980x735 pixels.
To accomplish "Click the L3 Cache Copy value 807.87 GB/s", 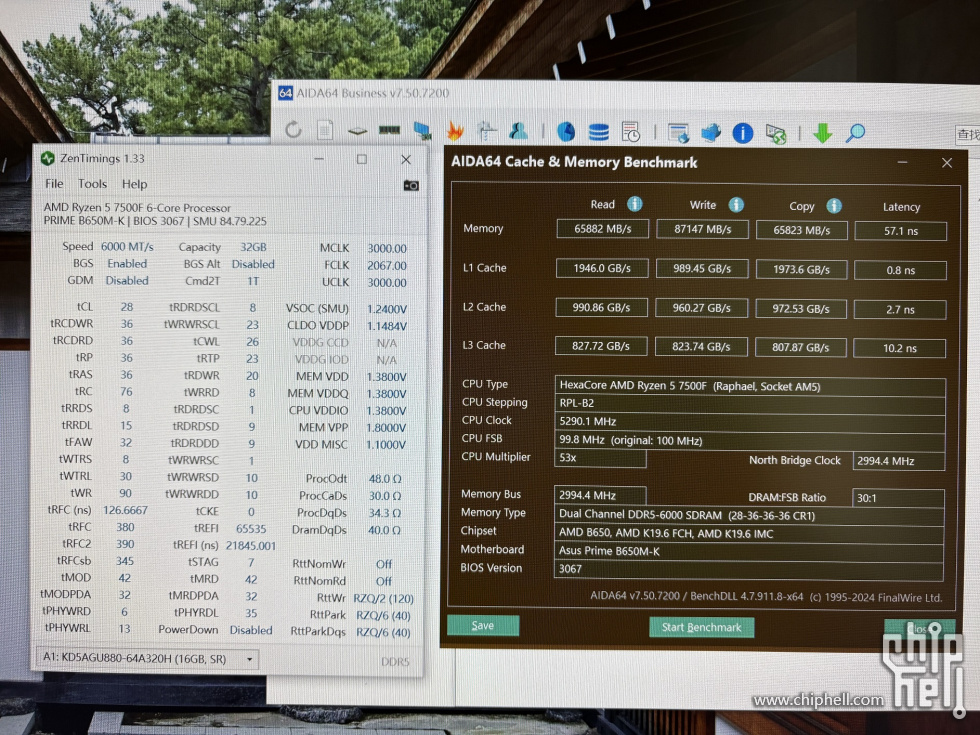I will [x=801, y=348].
